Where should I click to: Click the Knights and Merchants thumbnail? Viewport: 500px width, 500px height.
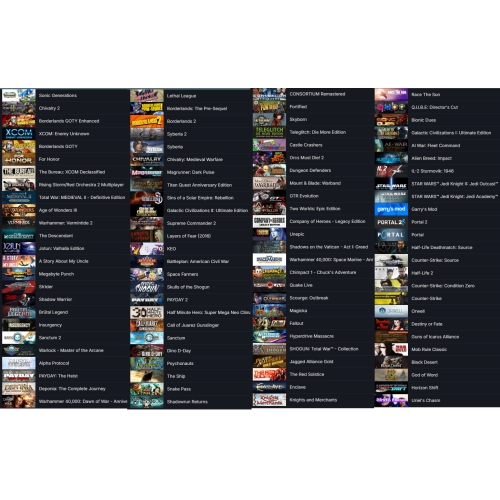[x=269, y=400]
